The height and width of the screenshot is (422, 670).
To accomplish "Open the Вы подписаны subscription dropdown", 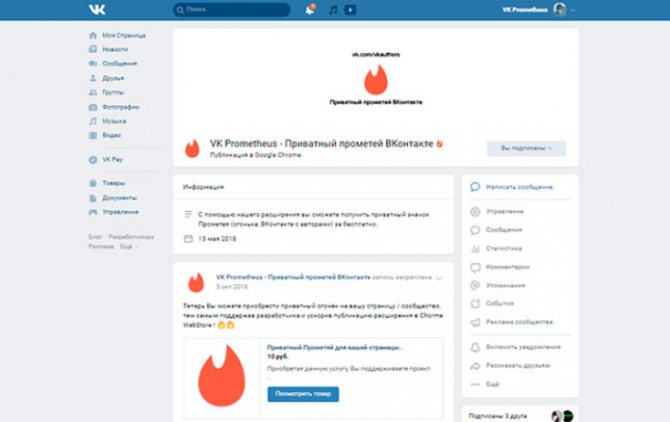I will 526,148.
